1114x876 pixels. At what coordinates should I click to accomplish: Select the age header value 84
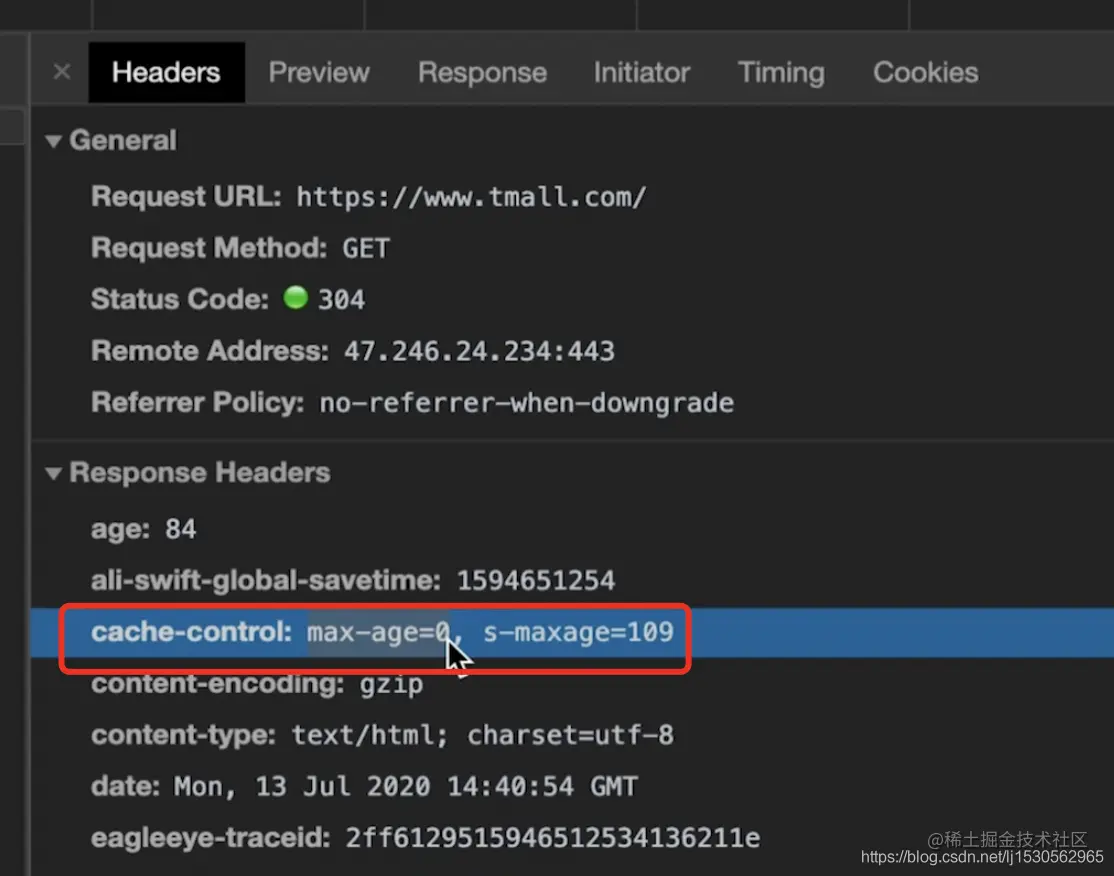[x=180, y=529]
